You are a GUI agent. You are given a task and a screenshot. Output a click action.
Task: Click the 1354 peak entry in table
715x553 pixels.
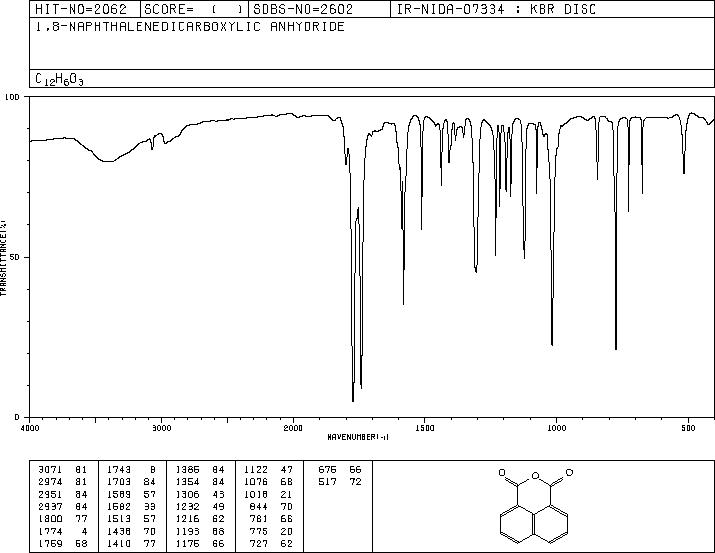200,482
